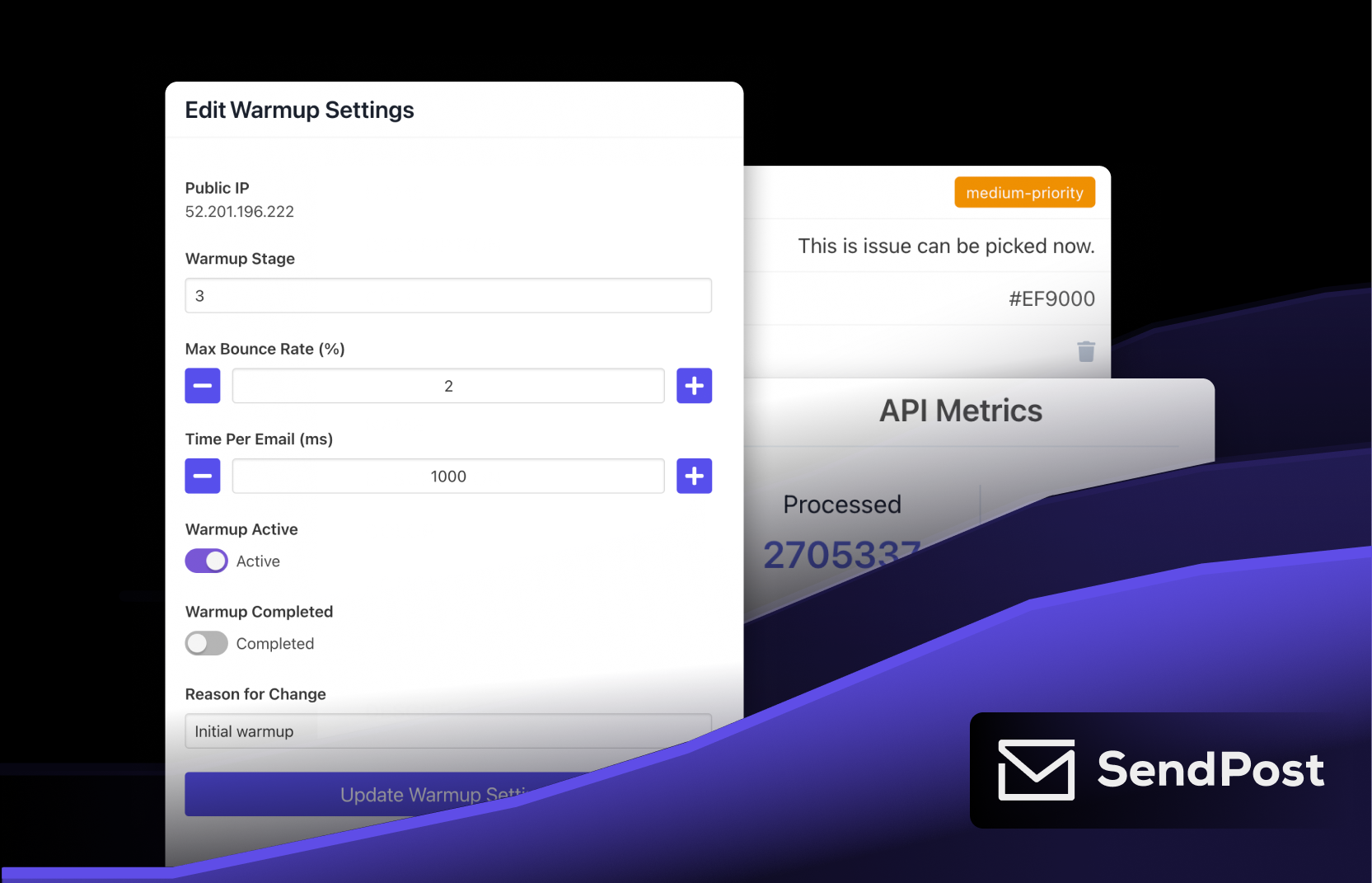Select the Public IP 52.201.196.222 text
The image size is (1372, 883).
(x=239, y=212)
